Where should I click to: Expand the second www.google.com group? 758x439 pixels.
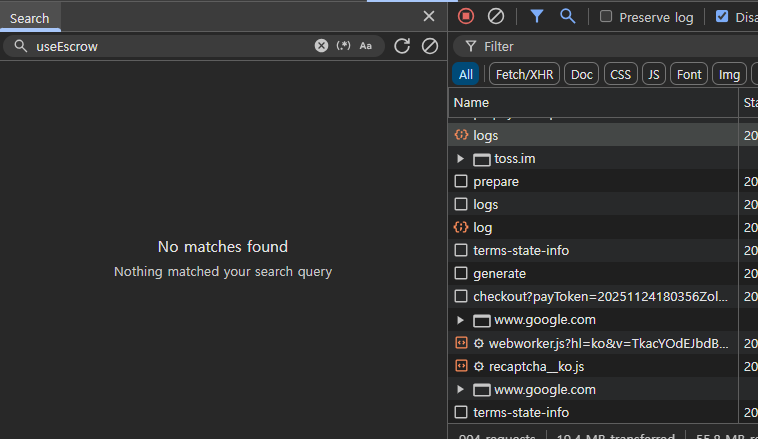(x=460, y=389)
